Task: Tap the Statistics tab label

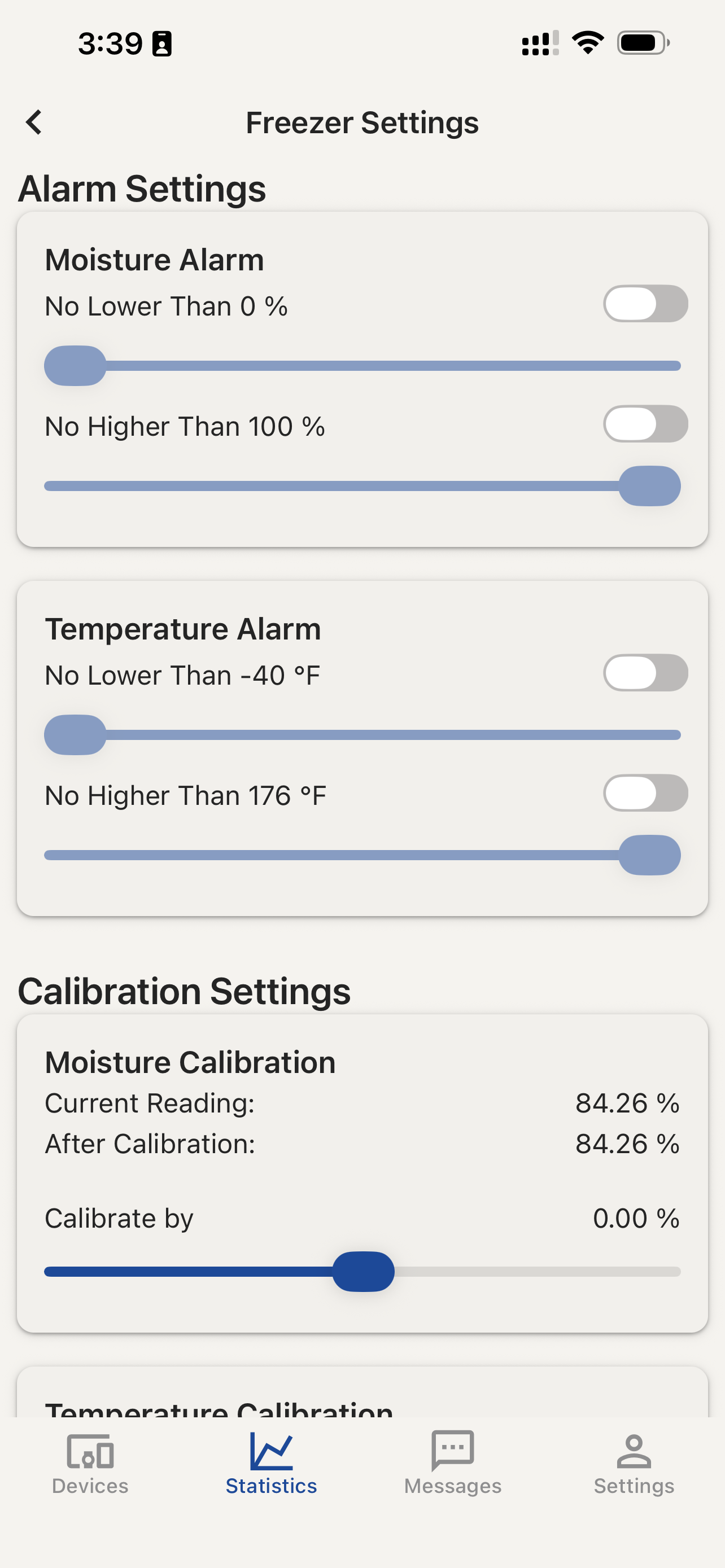Action: coord(272,1486)
